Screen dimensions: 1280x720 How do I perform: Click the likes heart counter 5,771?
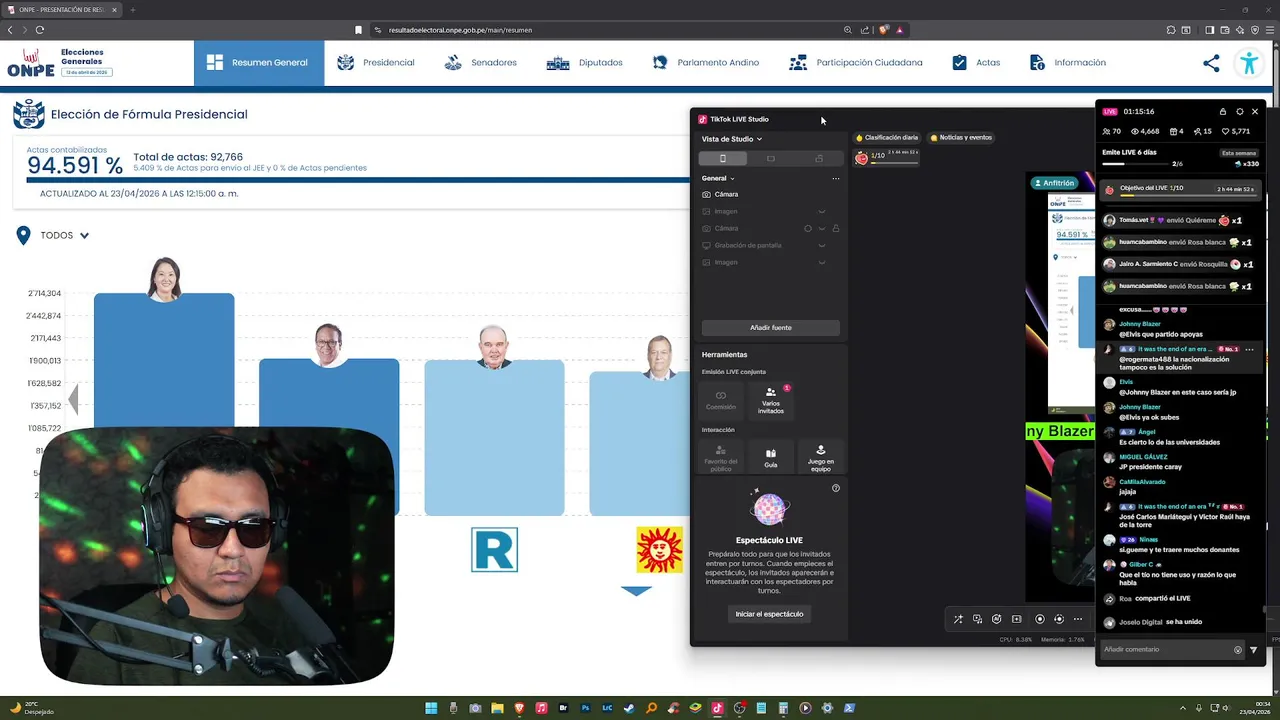1235,131
